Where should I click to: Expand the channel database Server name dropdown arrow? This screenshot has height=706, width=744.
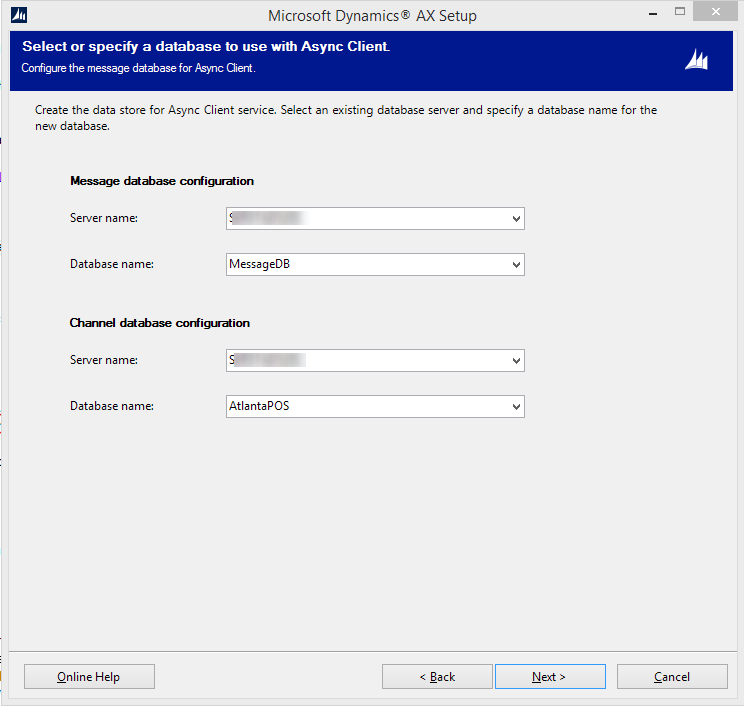coord(516,360)
